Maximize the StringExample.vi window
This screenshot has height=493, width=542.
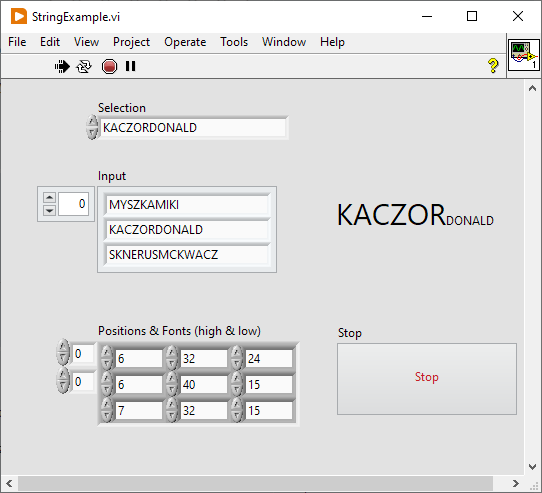[x=472, y=16]
